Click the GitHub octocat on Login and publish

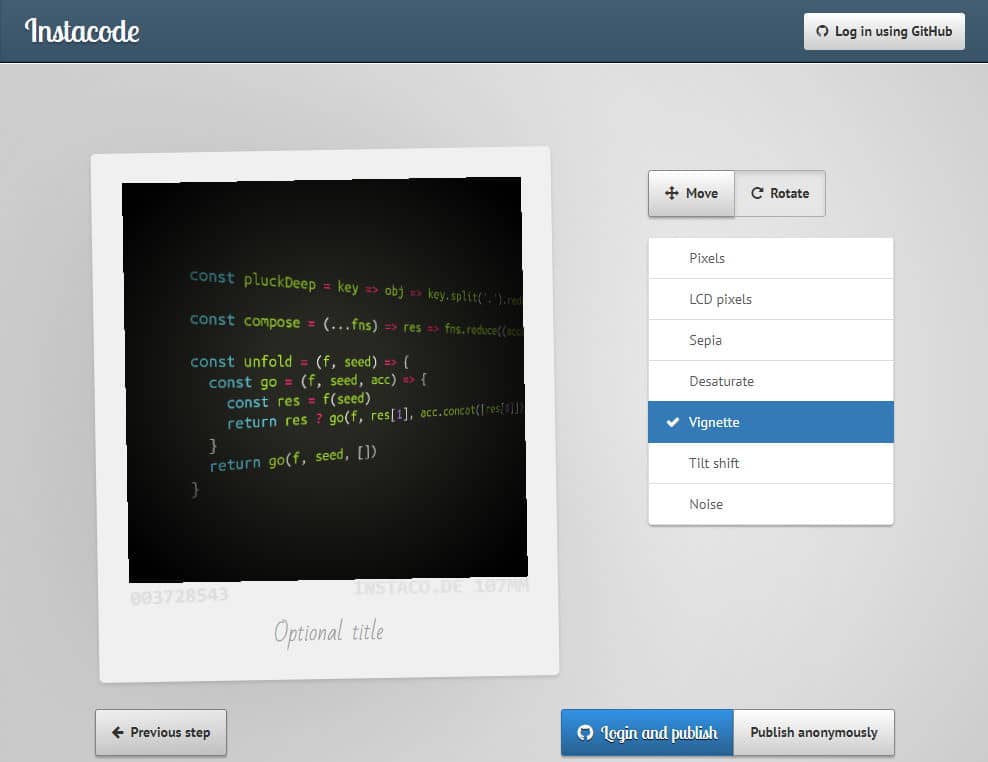pyautogui.click(x=585, y=732)
